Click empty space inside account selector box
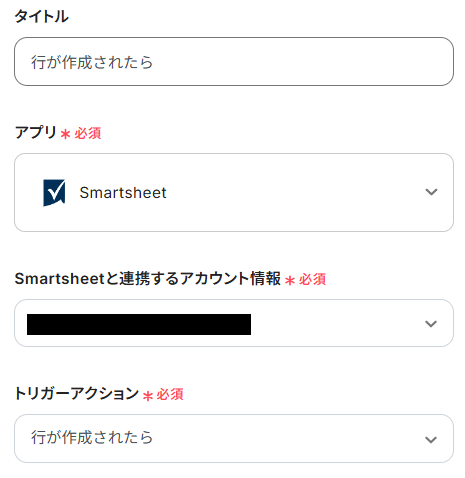This screenshot has height=478, width=465. click(x=337, y=323)
